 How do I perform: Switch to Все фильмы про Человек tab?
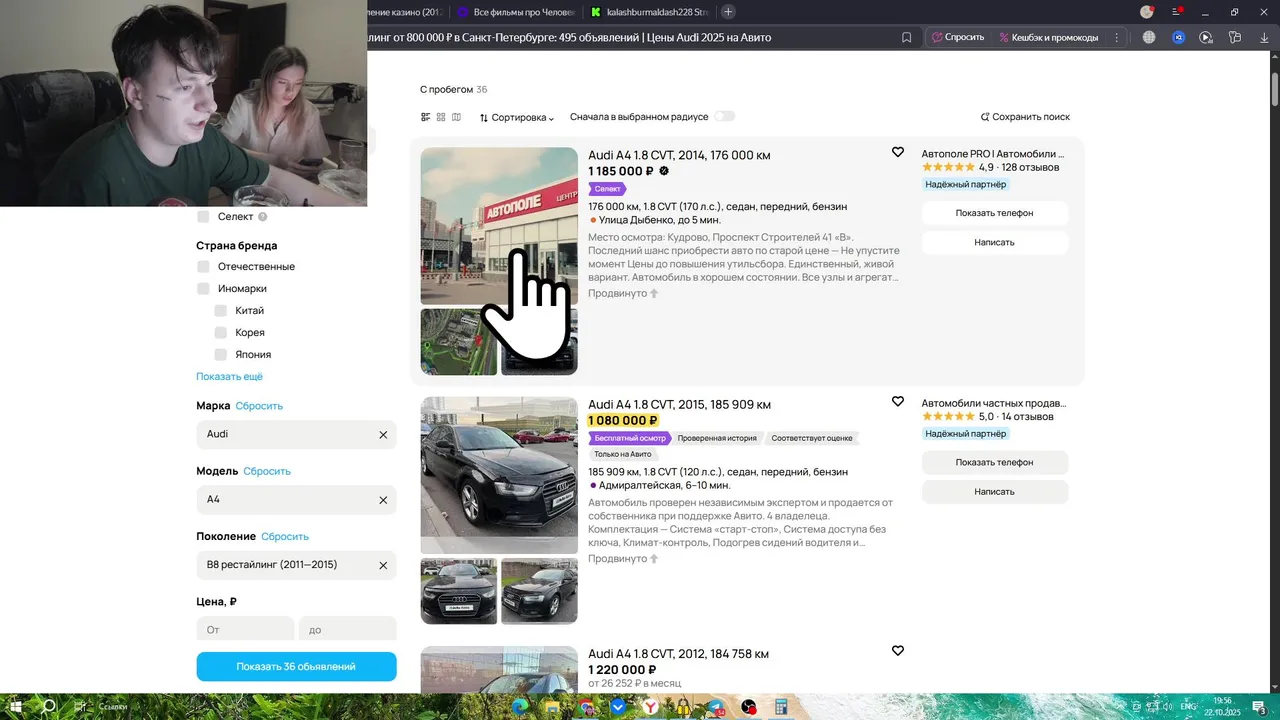pos(517,12)
